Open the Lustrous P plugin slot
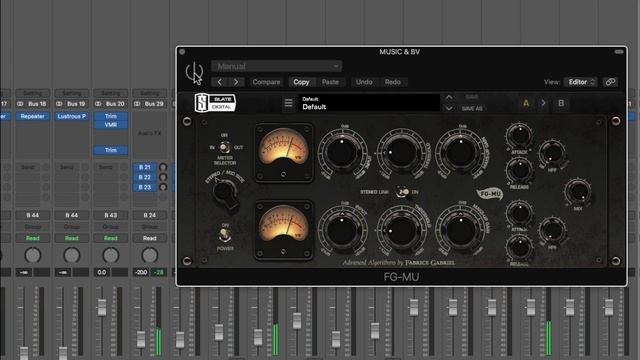640x360 pixels. [72, 116]
